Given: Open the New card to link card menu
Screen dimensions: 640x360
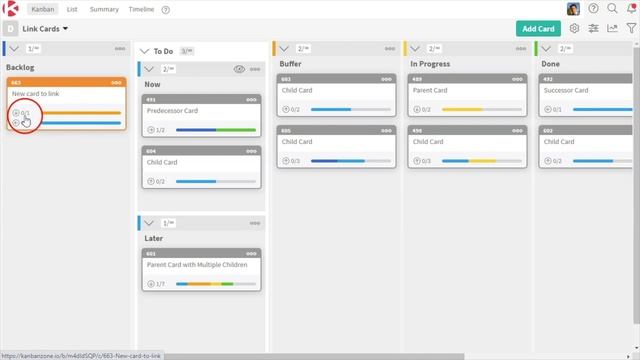Looking at the screenshot, I should tap(116, 82).
